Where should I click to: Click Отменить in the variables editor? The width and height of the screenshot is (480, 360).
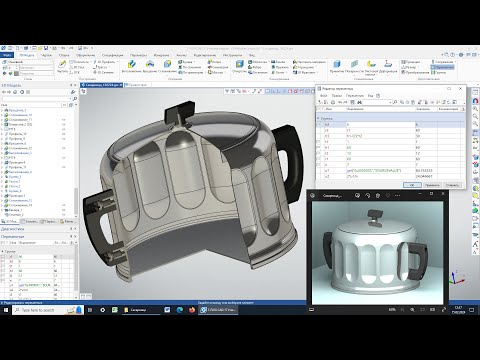pyautogui.click(x=452, y=185)
